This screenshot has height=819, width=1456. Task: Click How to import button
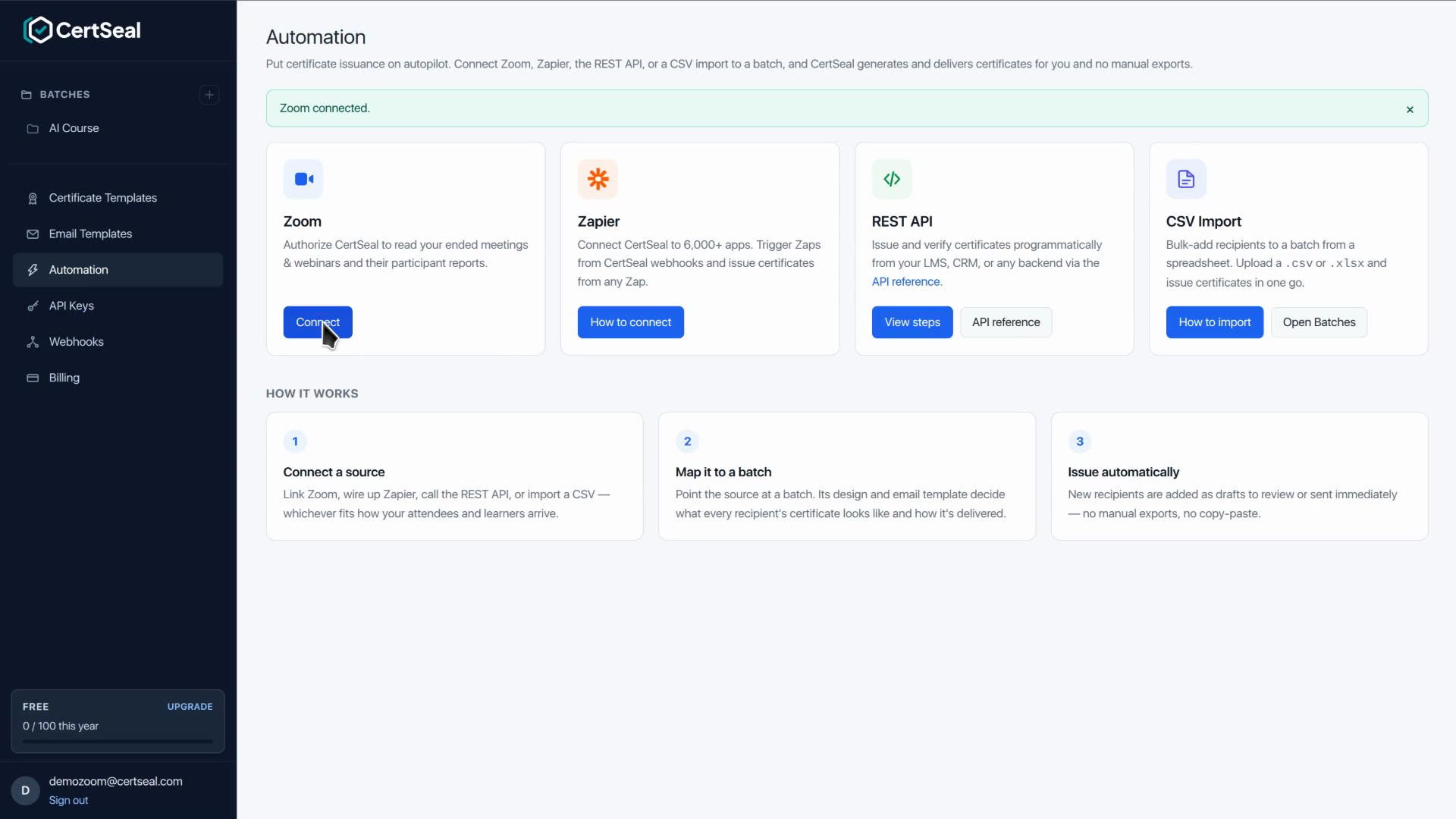1215,322
